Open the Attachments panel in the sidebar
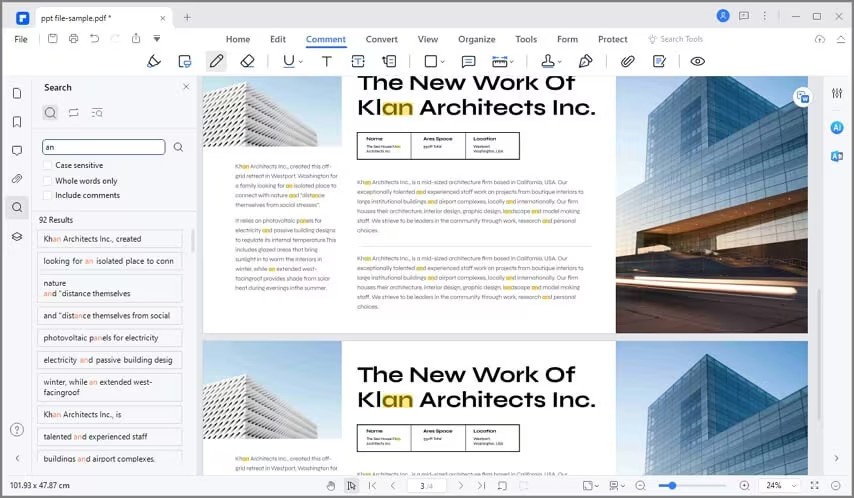Image resolution: width=854 pixels, height=498 pixels. 17,179
